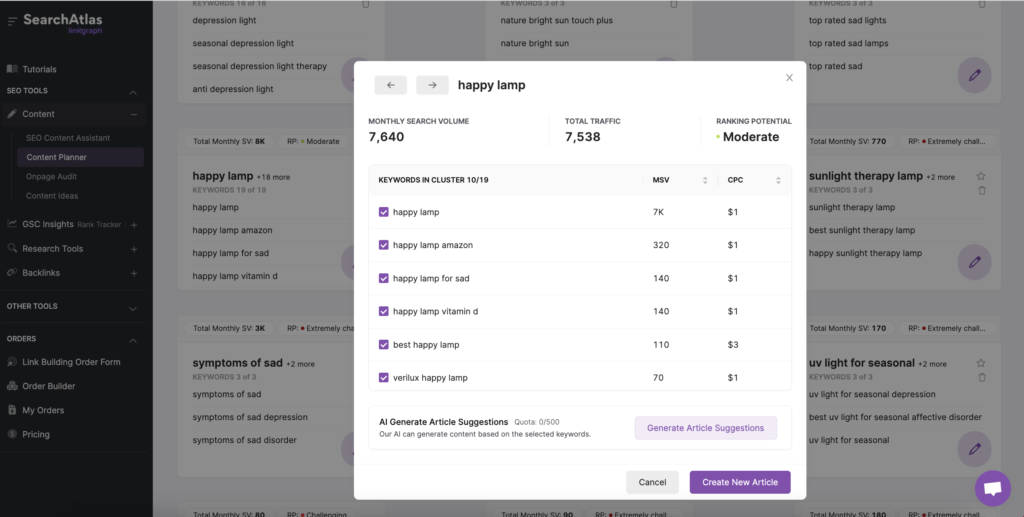Uncheck the happy lamp amazon keyword
Image resolution: width=1024 pixels, height=517 pixels.
click(384, 245)
